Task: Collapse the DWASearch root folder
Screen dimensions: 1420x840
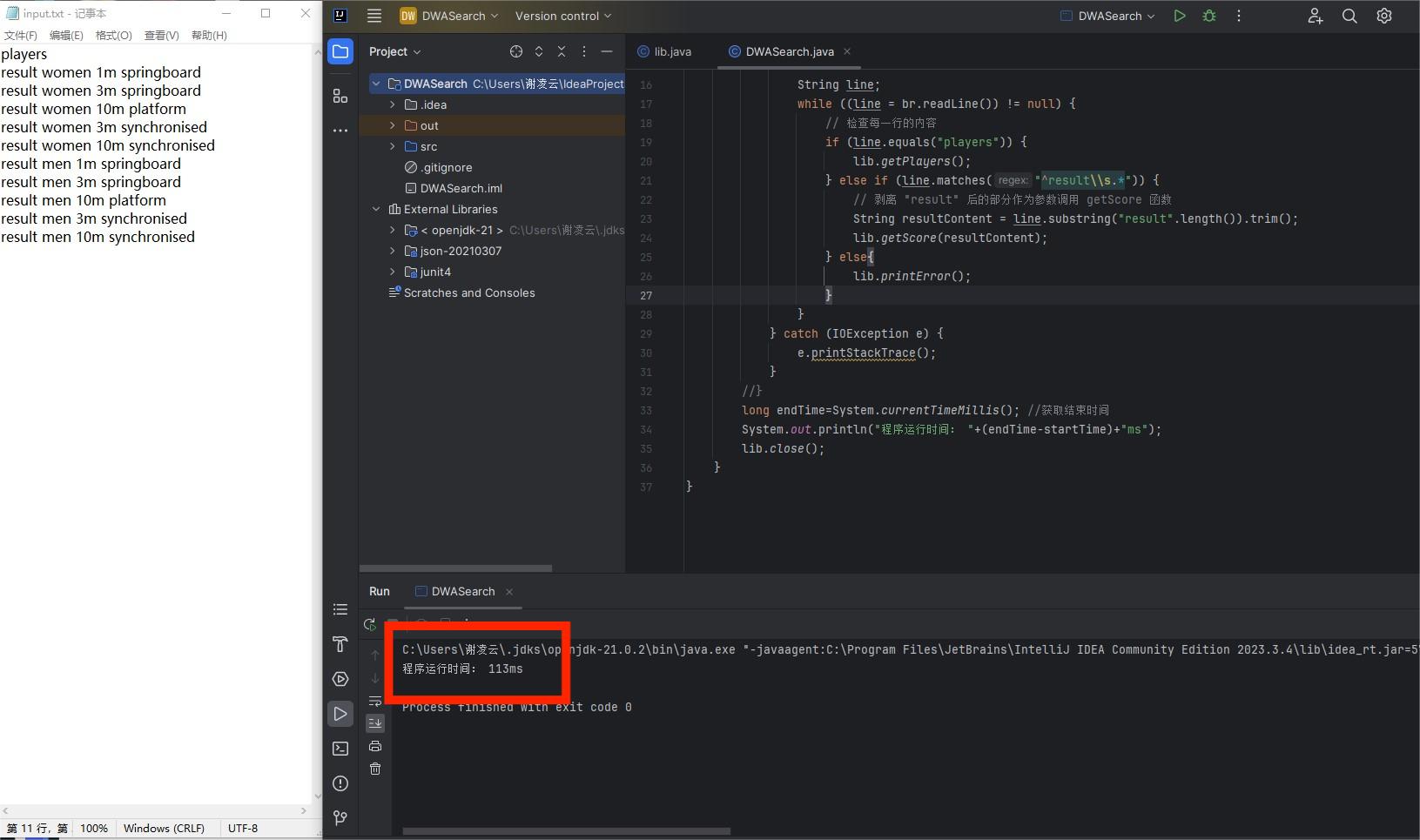Action: coord(376,84)
